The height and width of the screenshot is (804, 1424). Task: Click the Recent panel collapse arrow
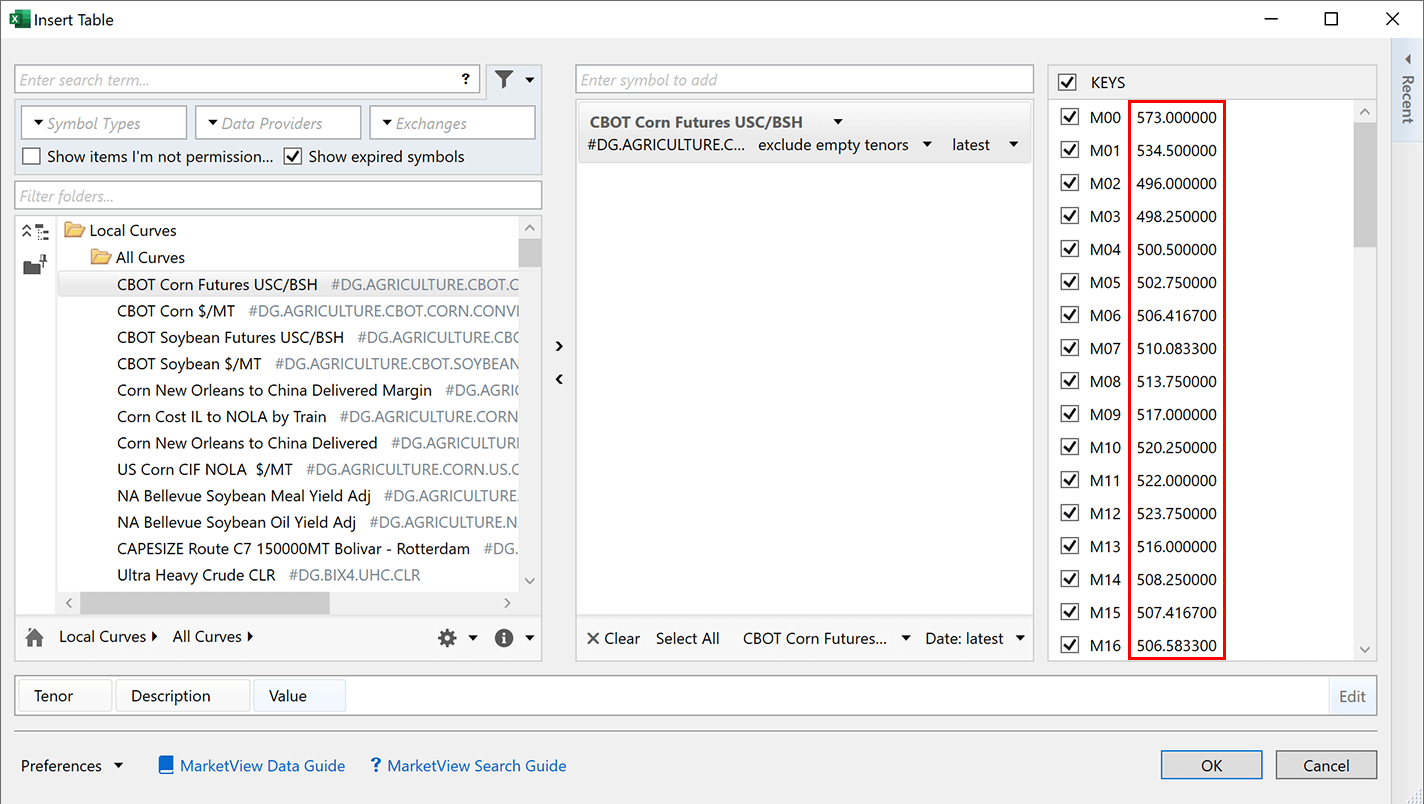click(1407, 59)
